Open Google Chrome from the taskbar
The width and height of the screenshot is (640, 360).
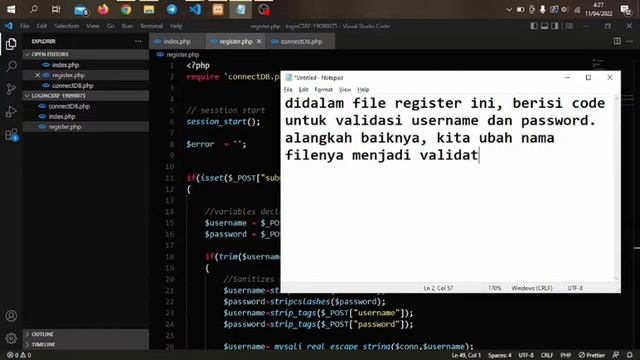pos(126,9)
